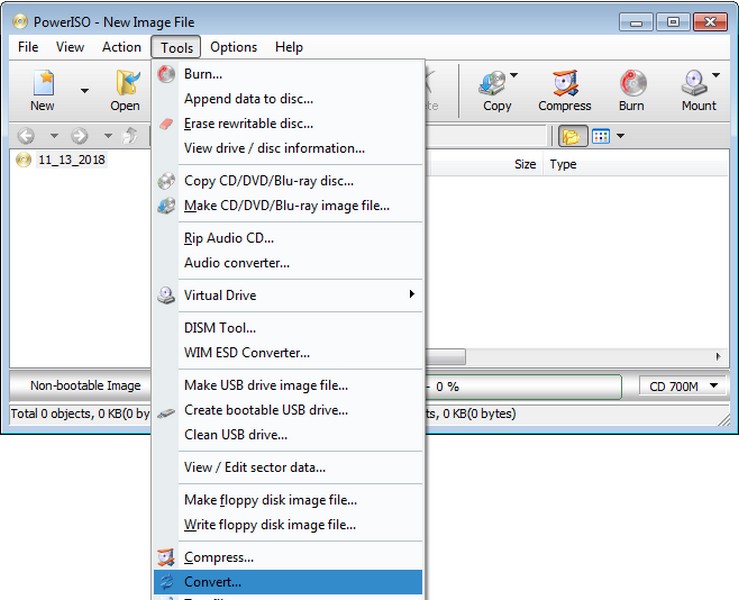The height and width of the screenshot is (600, 739).
Task: Open the view mode dropdown arrow
Action: pos(621,136)
